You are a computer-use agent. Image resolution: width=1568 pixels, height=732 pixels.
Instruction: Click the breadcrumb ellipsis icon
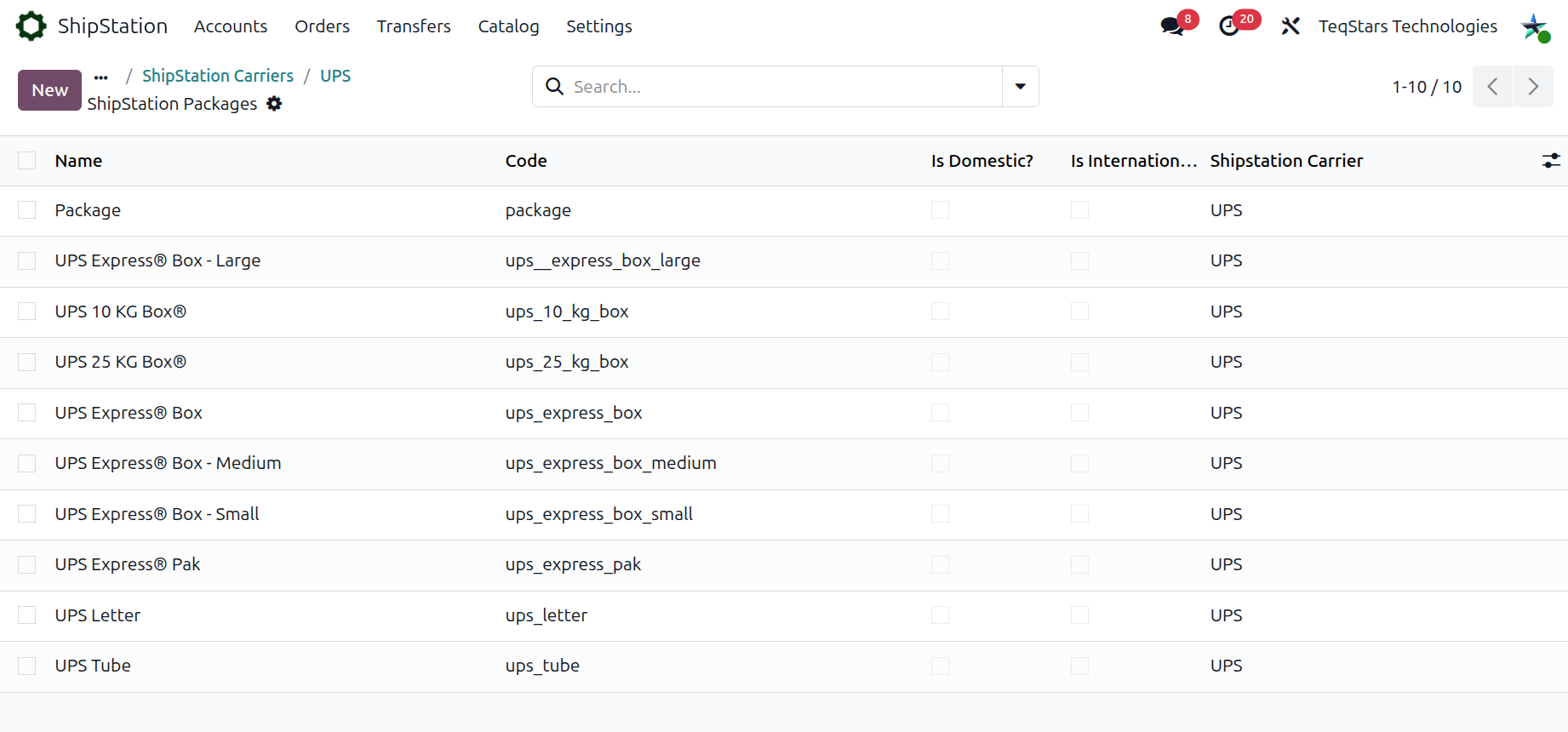(101, 77)
